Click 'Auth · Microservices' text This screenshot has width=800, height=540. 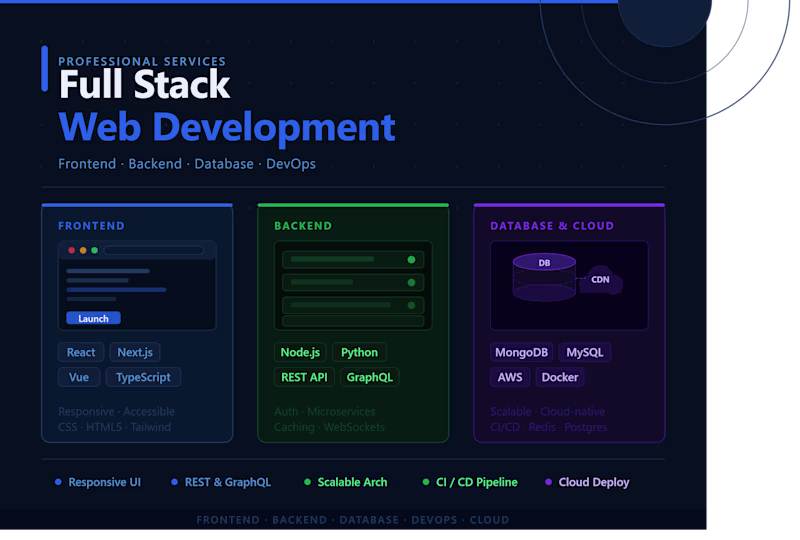[x=324, y=411]
